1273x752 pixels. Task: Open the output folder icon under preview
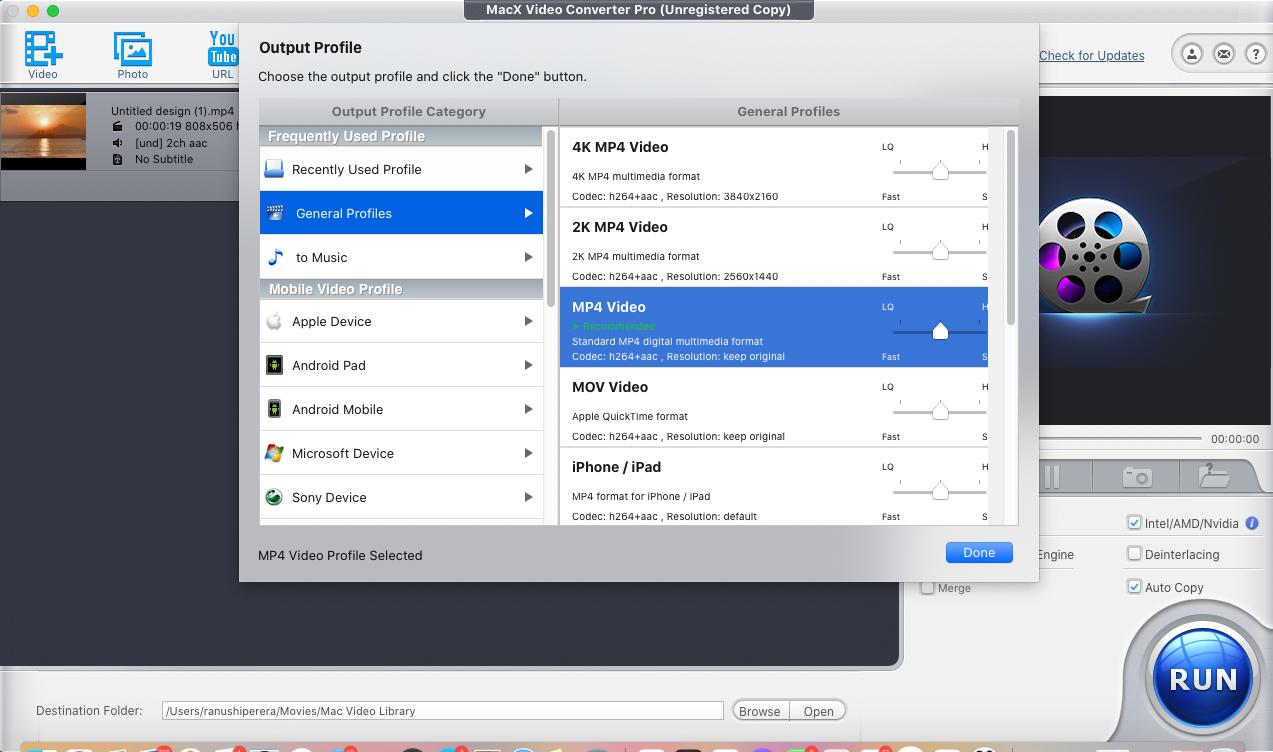[1214, 475]
